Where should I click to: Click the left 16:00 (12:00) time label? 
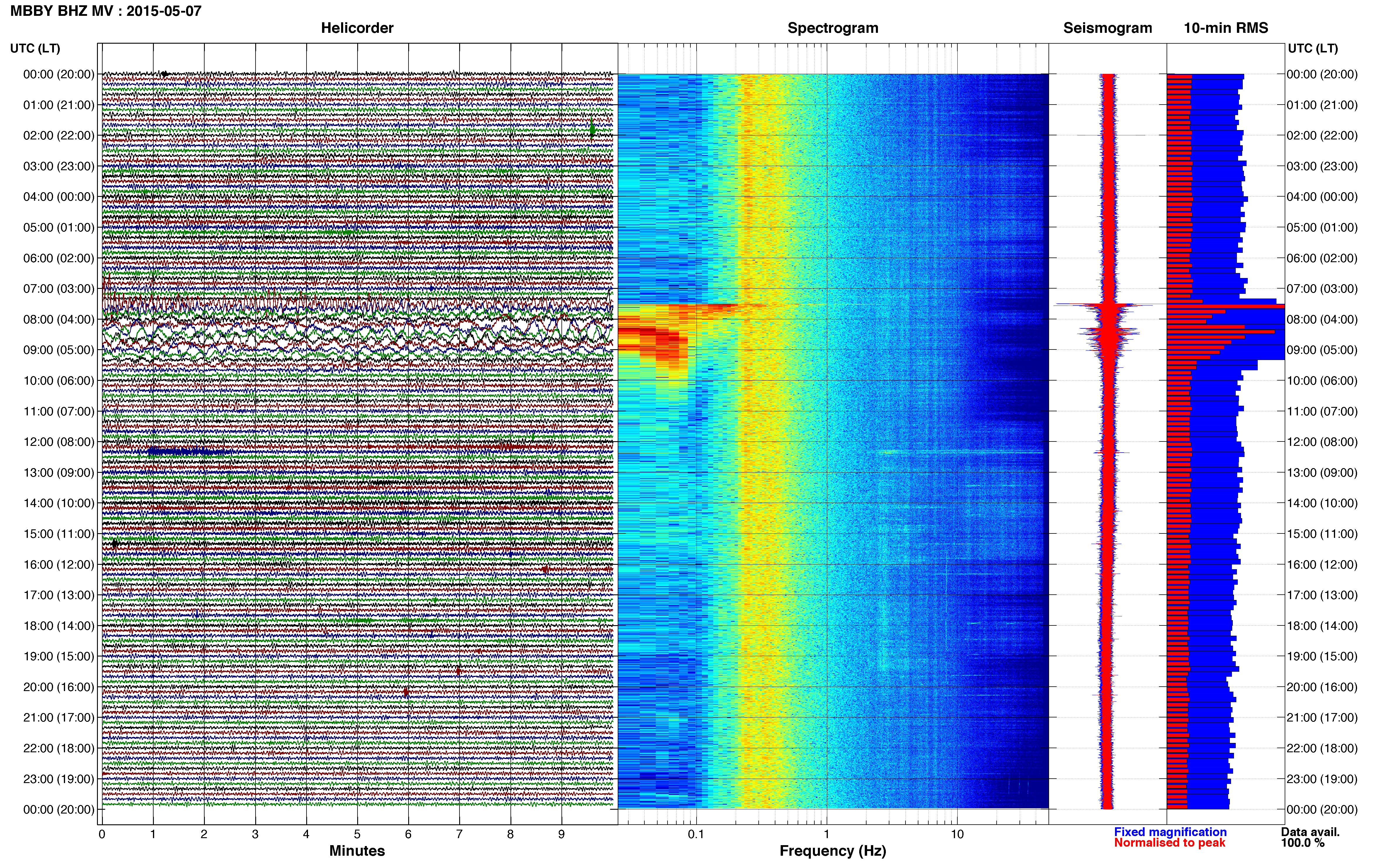(x=59, y=565)
